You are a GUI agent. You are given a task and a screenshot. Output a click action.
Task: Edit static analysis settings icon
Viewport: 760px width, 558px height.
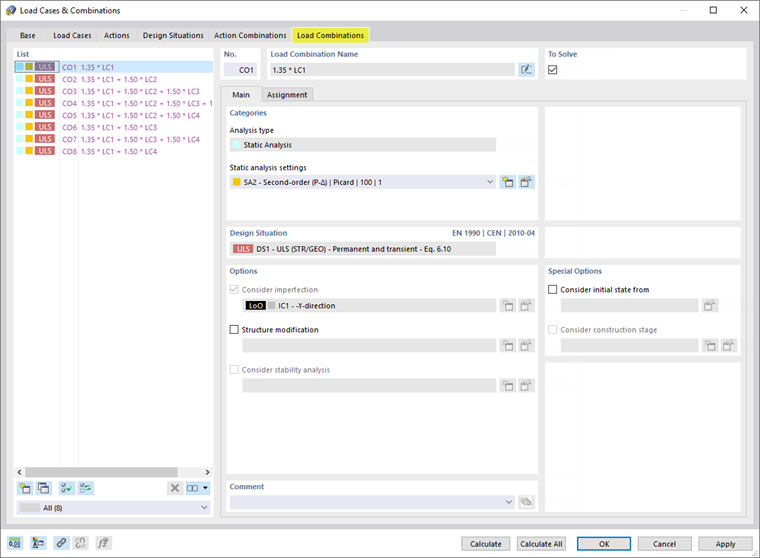(x=526, y=182)
